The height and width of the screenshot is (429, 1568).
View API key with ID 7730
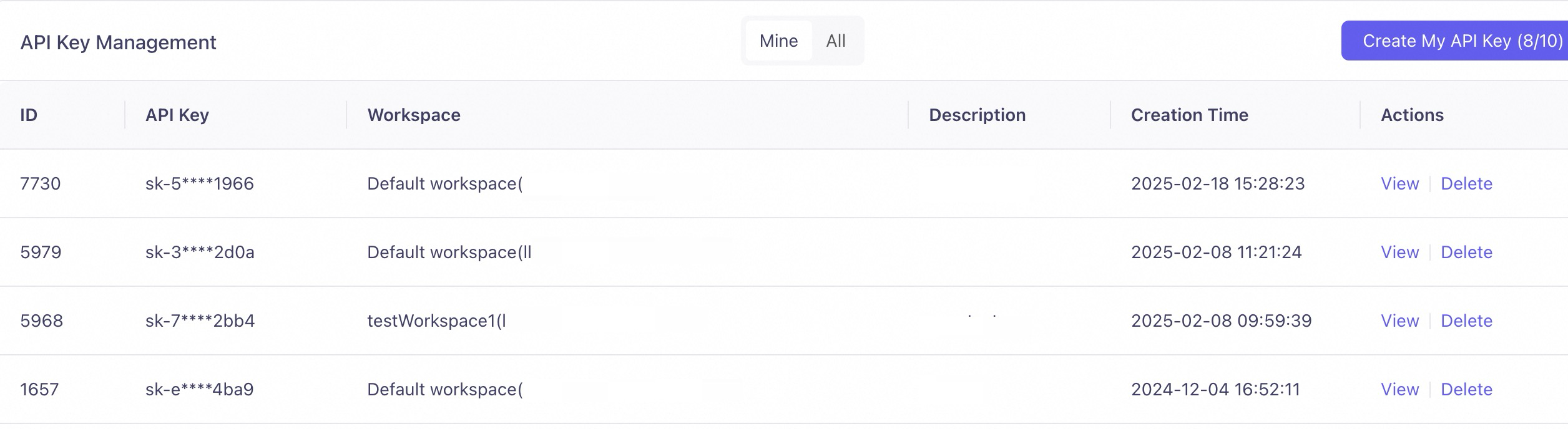(x=1399, y=184)
